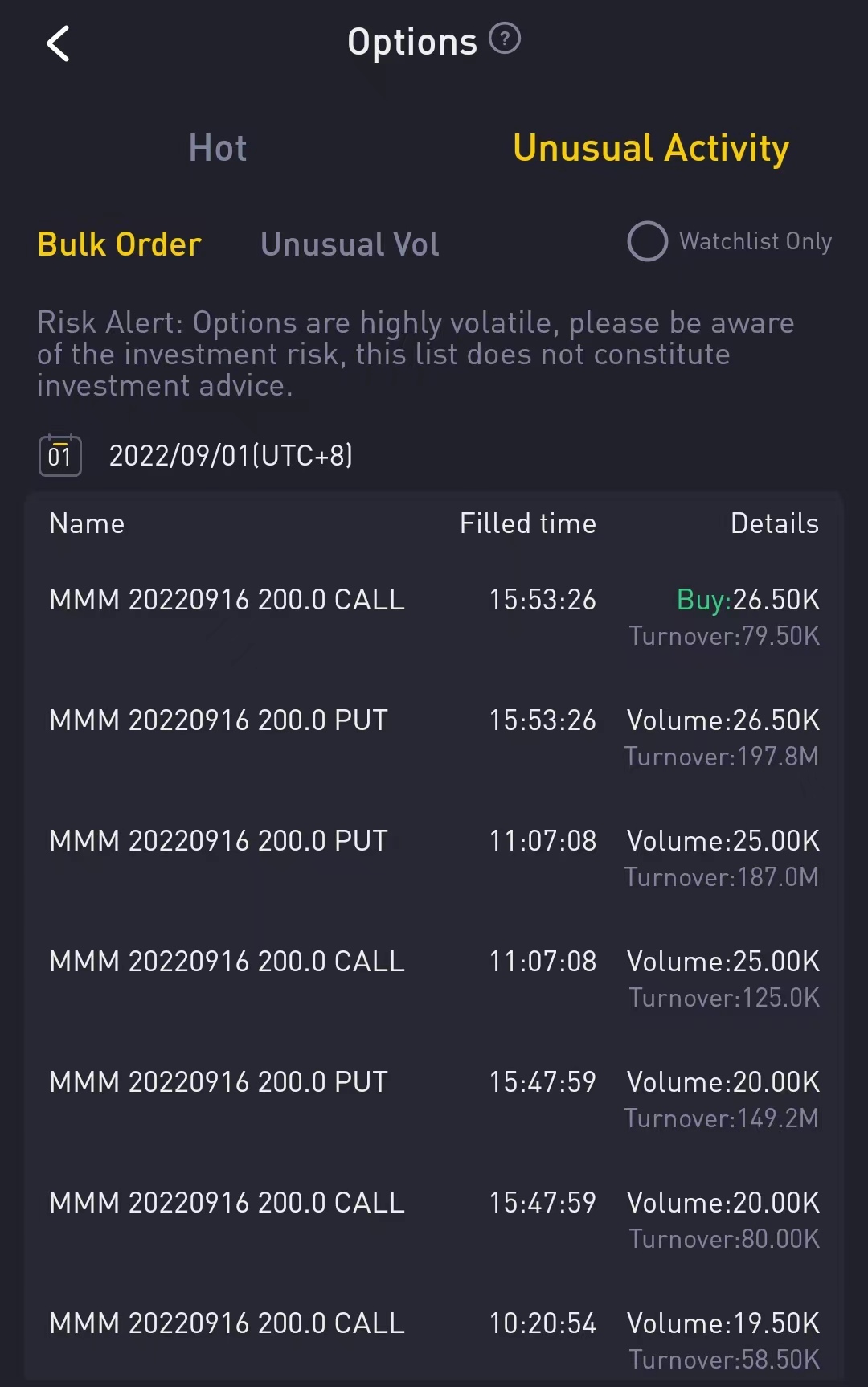
Task: Open the Options help question mark
Action: [x=505, y=39]
